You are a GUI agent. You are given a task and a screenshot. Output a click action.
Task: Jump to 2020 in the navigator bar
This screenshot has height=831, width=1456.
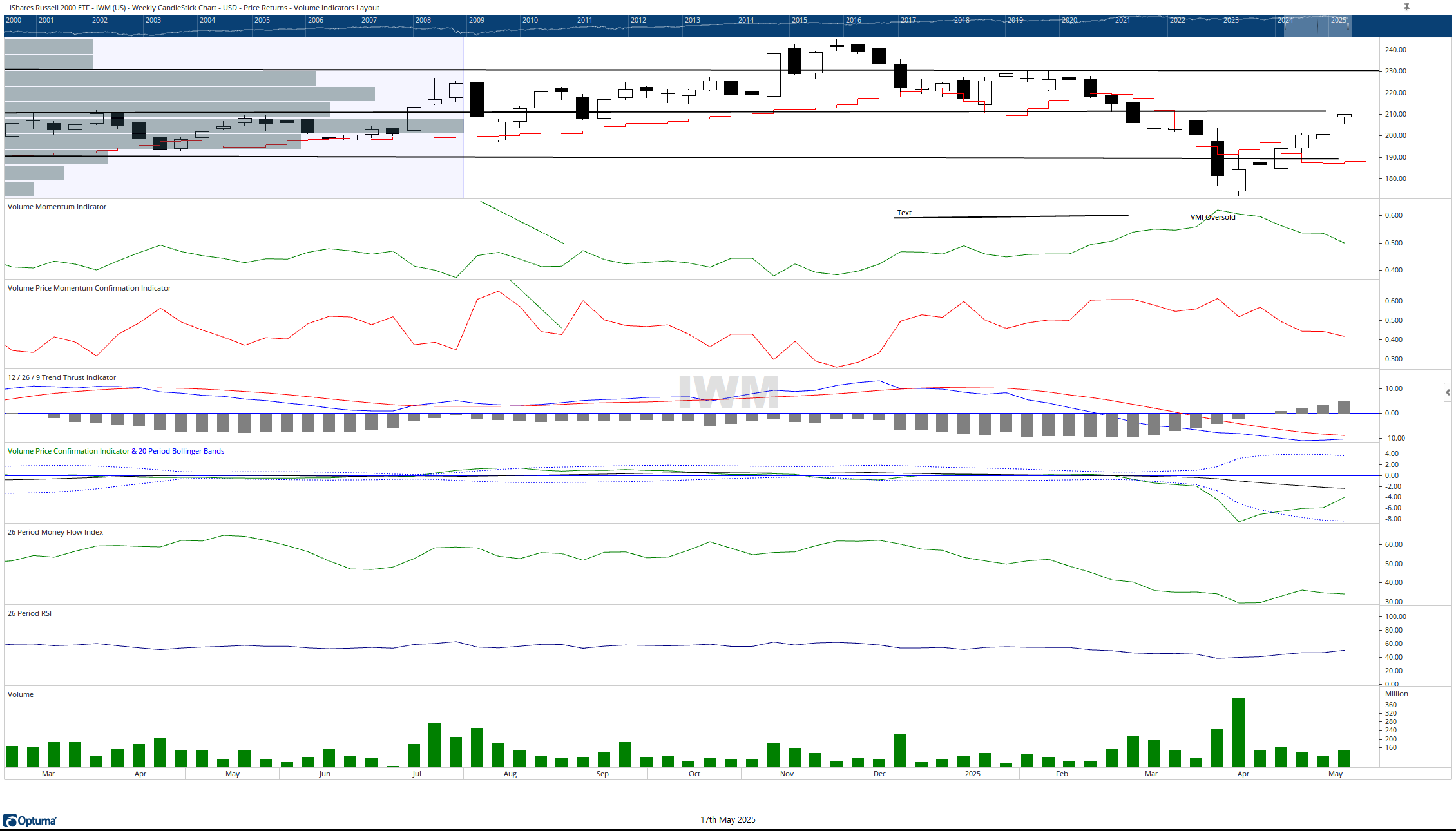1069,20
